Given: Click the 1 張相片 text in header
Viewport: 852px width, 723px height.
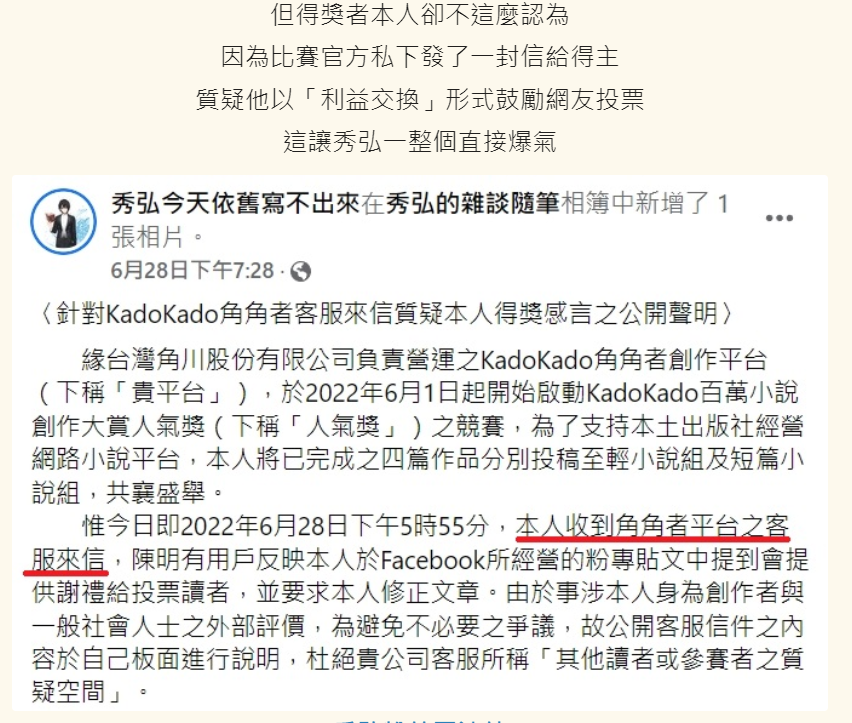Looking at the screenshot, I should click(419, 221).
